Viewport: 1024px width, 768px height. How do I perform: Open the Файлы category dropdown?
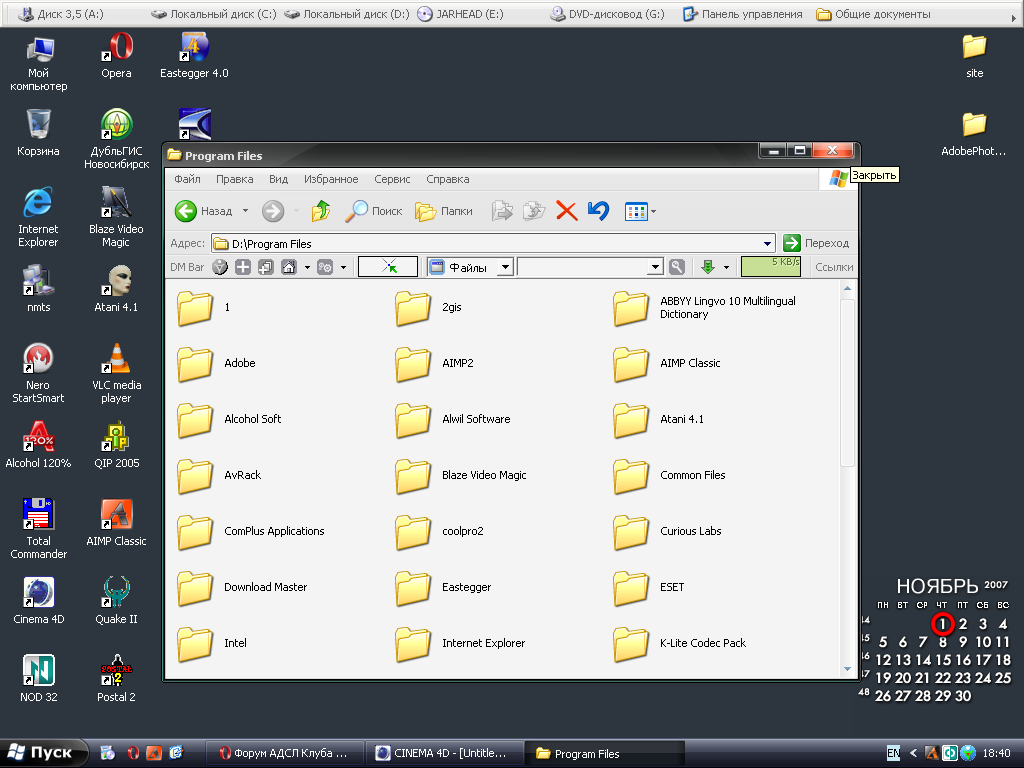click(x=505, y=266)
